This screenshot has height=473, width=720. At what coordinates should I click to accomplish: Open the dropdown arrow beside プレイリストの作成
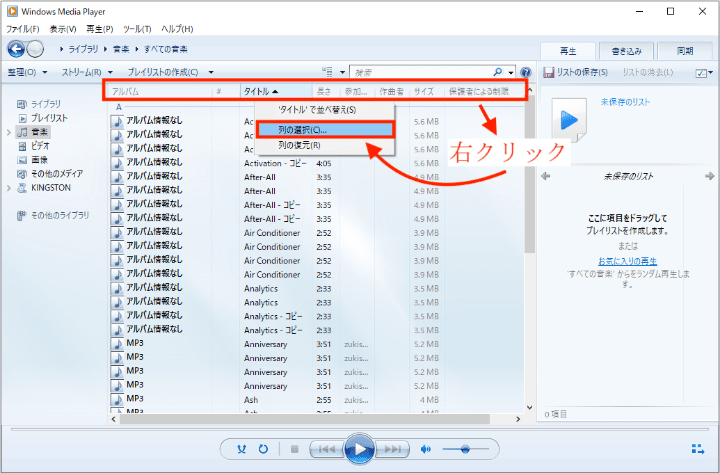coord(211,72)
